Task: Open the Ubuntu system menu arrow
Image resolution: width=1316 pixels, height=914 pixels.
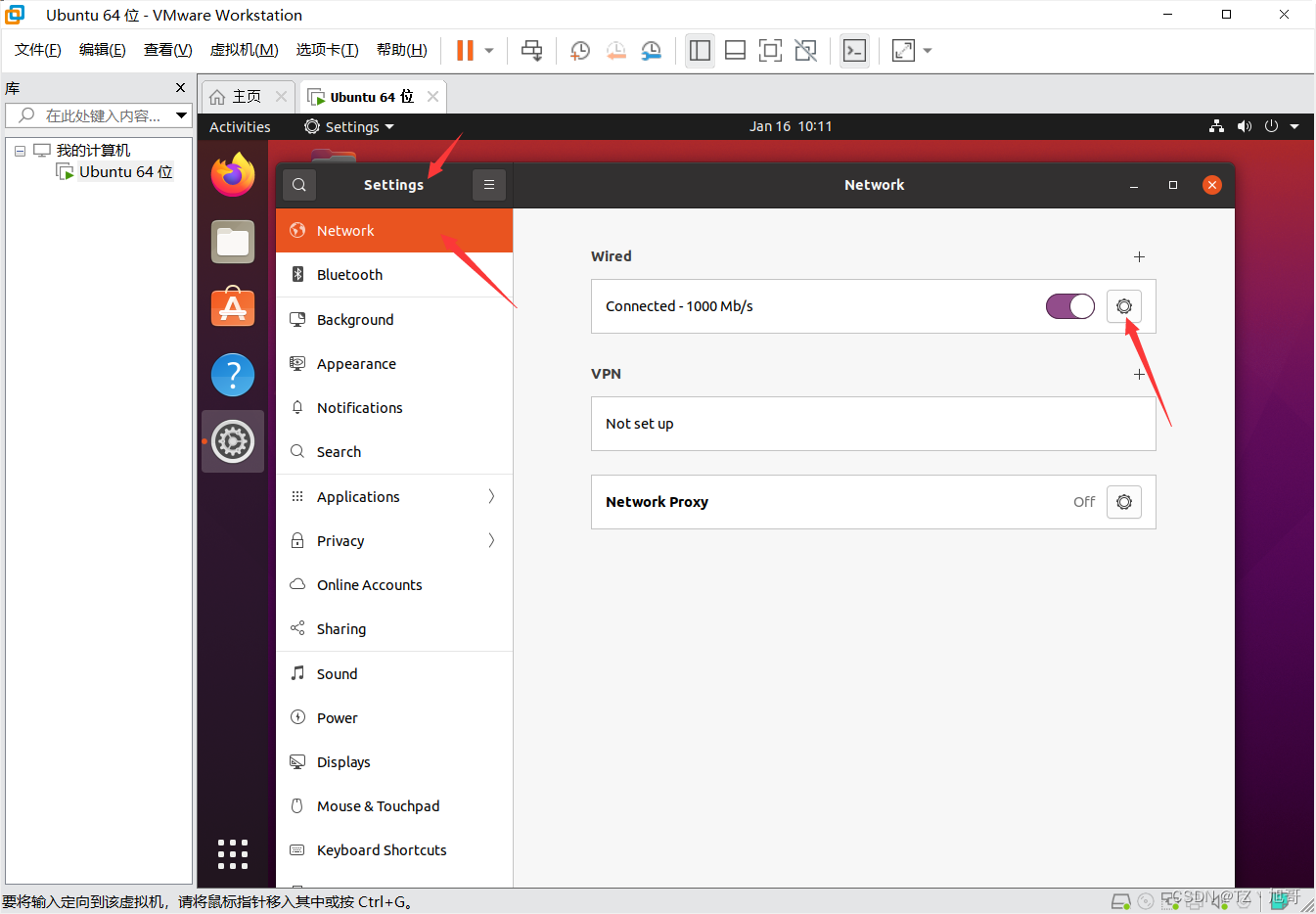Action: 1294,126
